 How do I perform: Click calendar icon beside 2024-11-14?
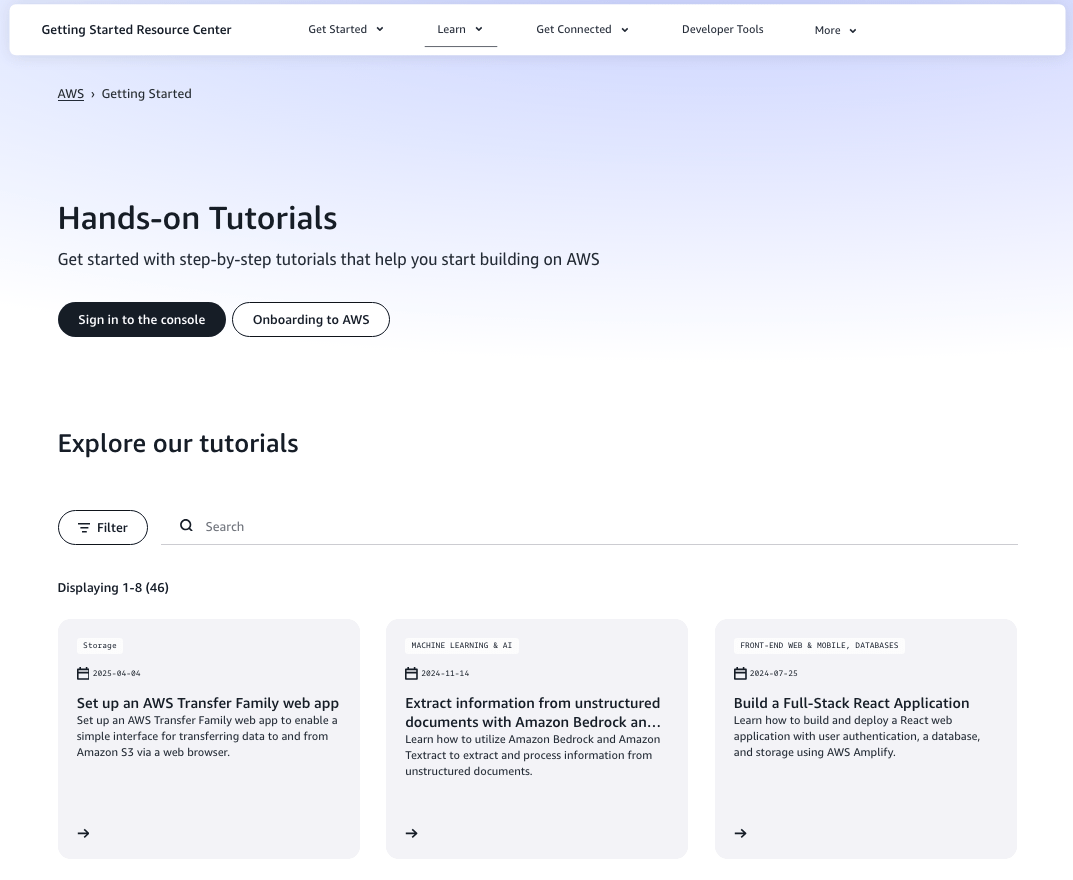pyautogui.click(x=411, y=673)
